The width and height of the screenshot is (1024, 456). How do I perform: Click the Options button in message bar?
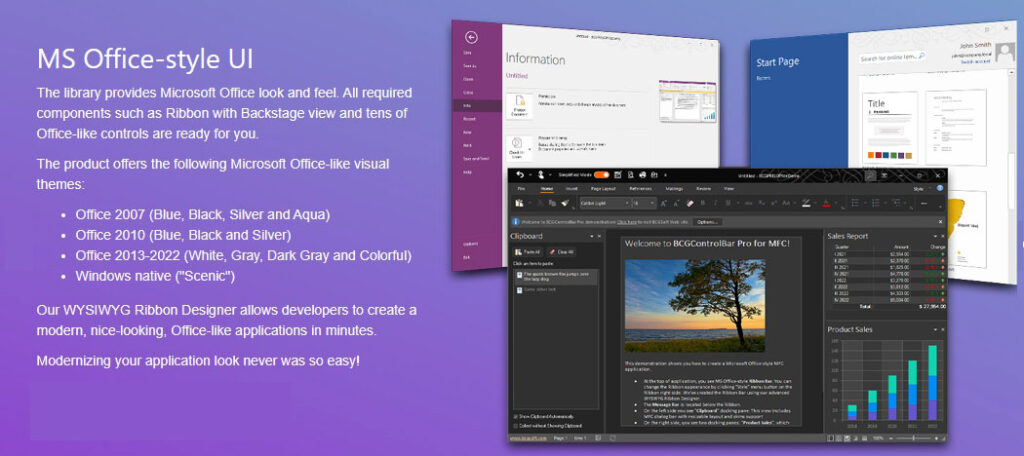pos(707,221)
